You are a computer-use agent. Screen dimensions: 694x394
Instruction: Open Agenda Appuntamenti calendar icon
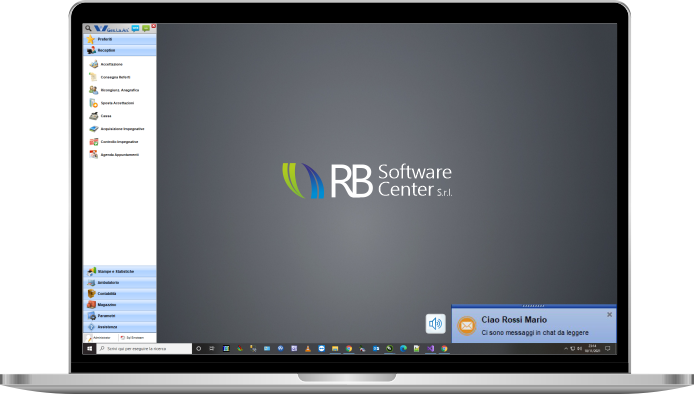point(93,155)
